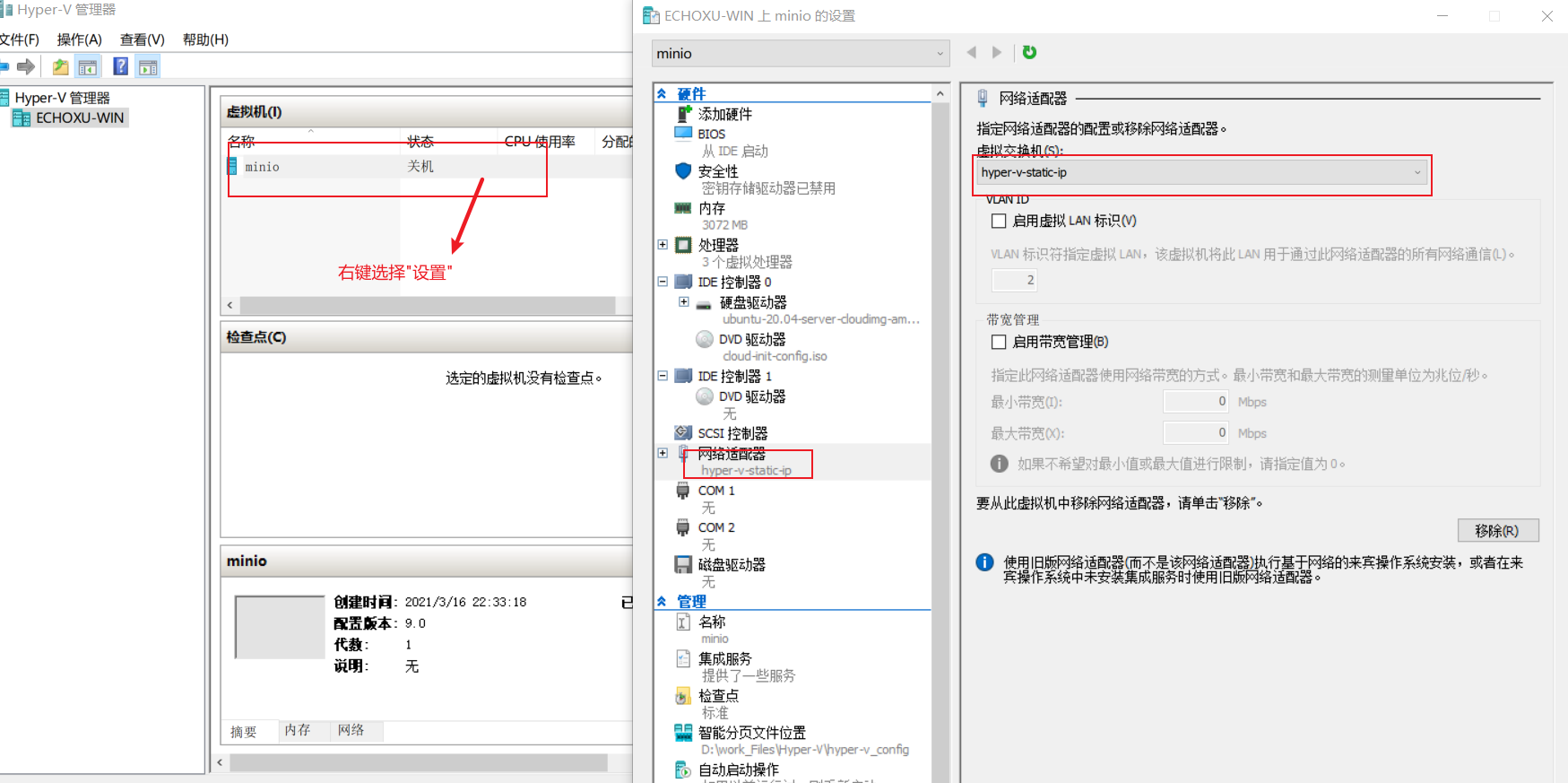Select DVD 驱动器 with cloud-init-config.iso
The width and height of the screenshot is (1568, 783).
tap(751, 339)
